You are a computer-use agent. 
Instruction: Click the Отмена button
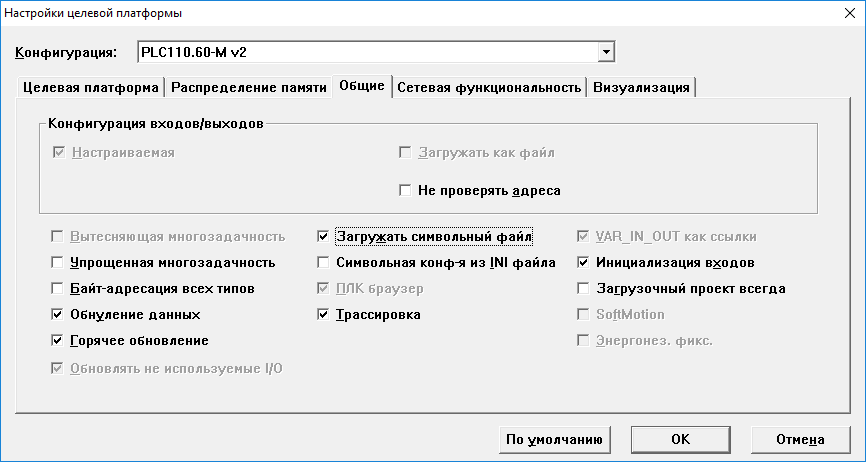tap(799, 439)
